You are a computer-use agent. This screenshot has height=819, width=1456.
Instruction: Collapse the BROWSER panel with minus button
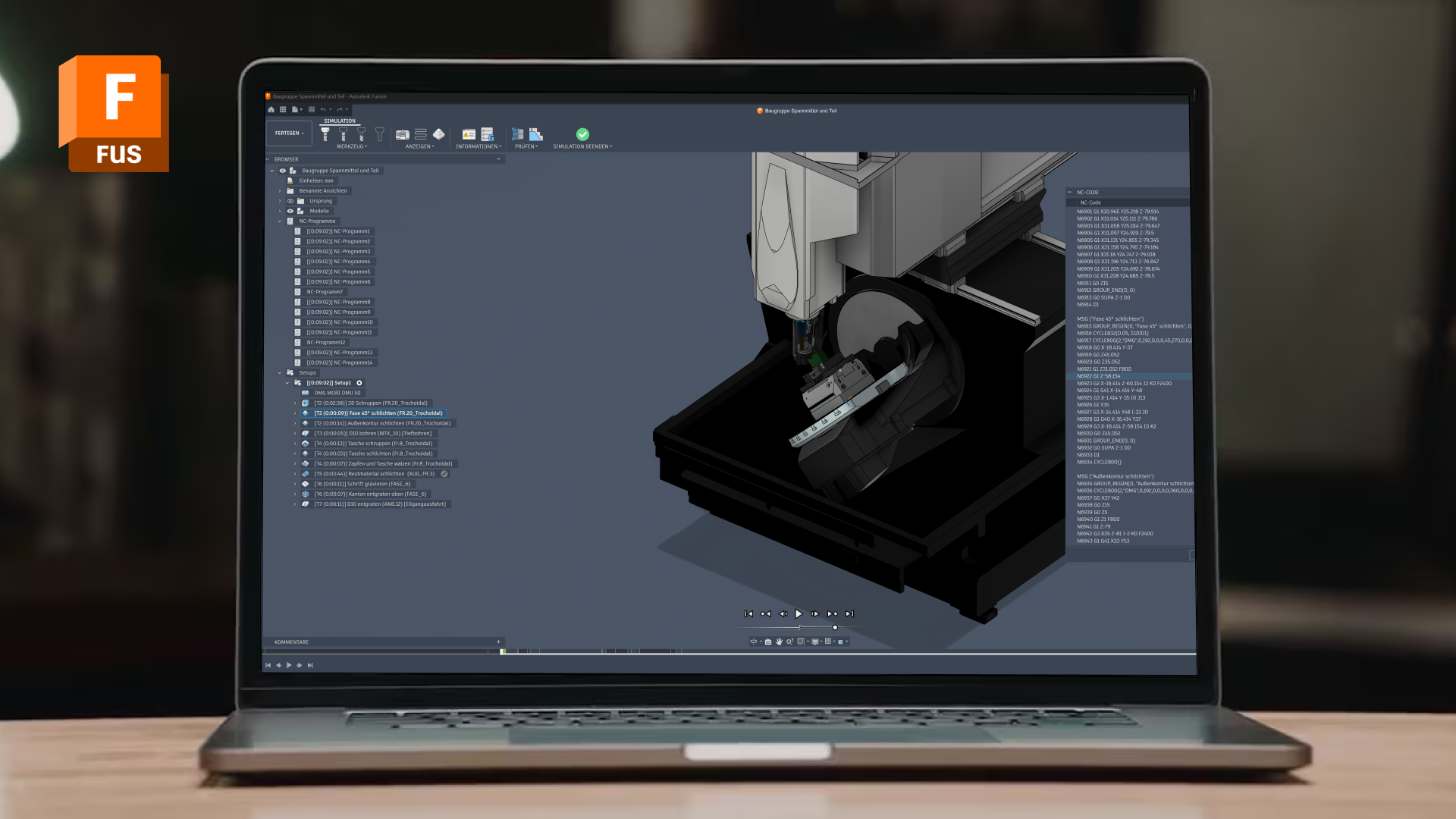point(498,159)
